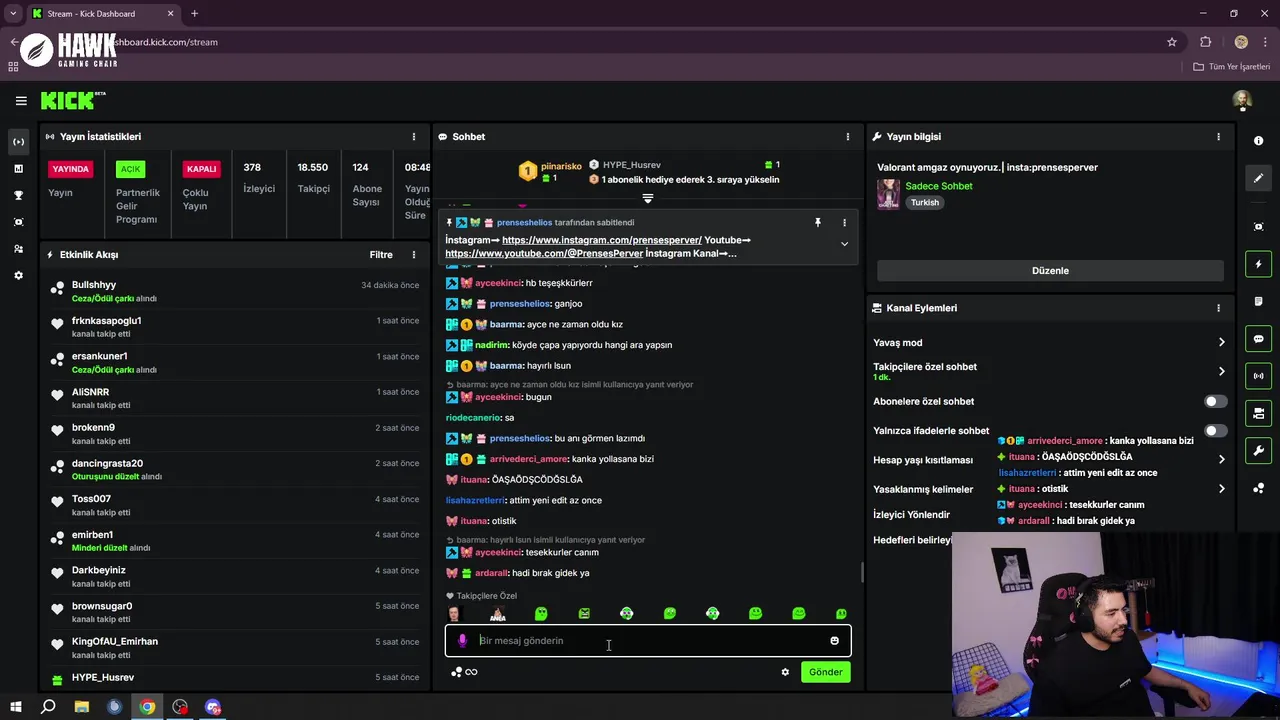Toggle the lightning bolt widget in right sidebar
This screenshot has width=1280, height=720.
(x=1259, y=264)
